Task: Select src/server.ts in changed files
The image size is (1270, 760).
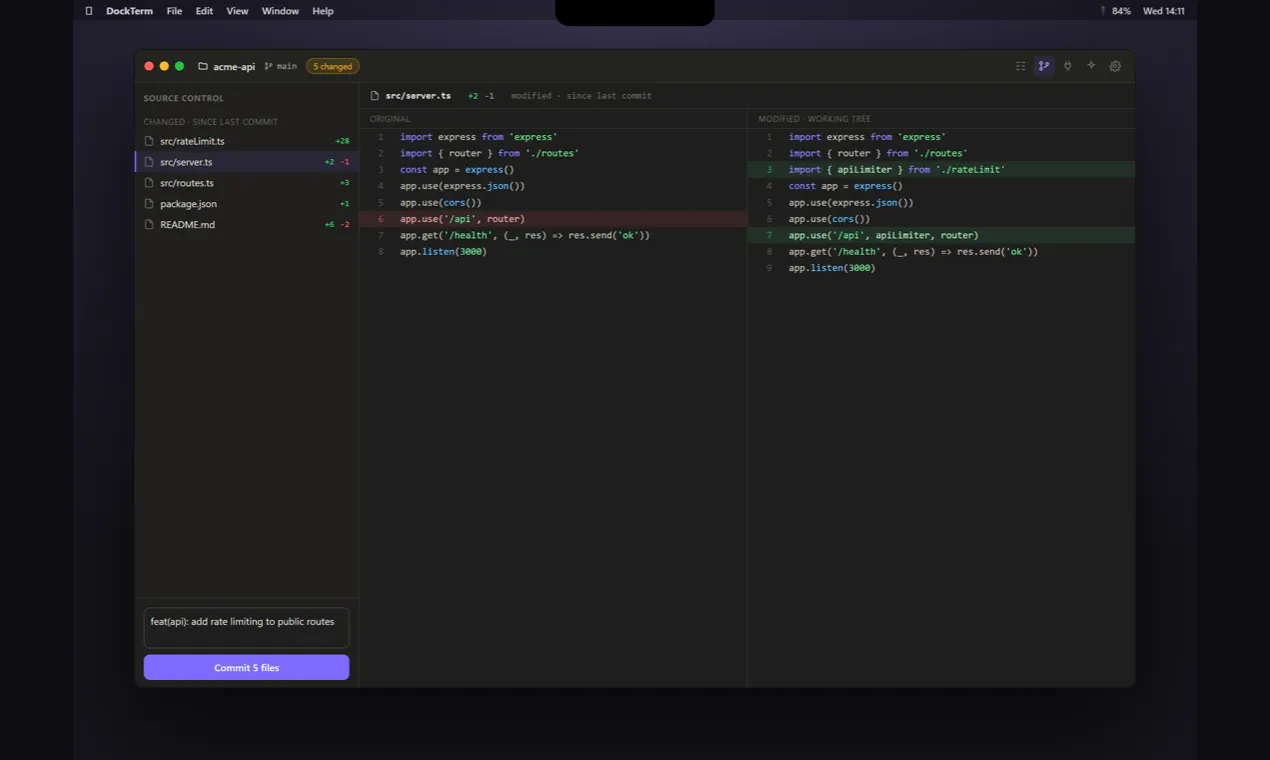Action: pos(247,162)
